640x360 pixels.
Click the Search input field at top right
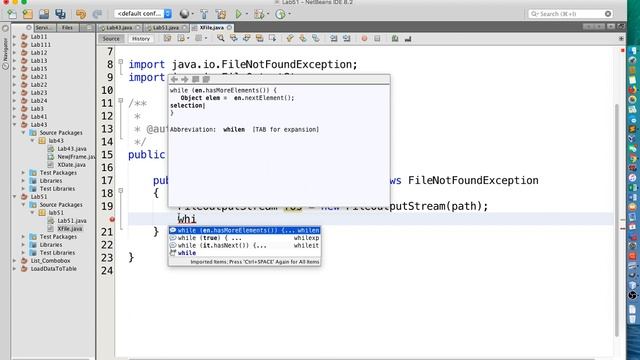click(x=571, y=14)
